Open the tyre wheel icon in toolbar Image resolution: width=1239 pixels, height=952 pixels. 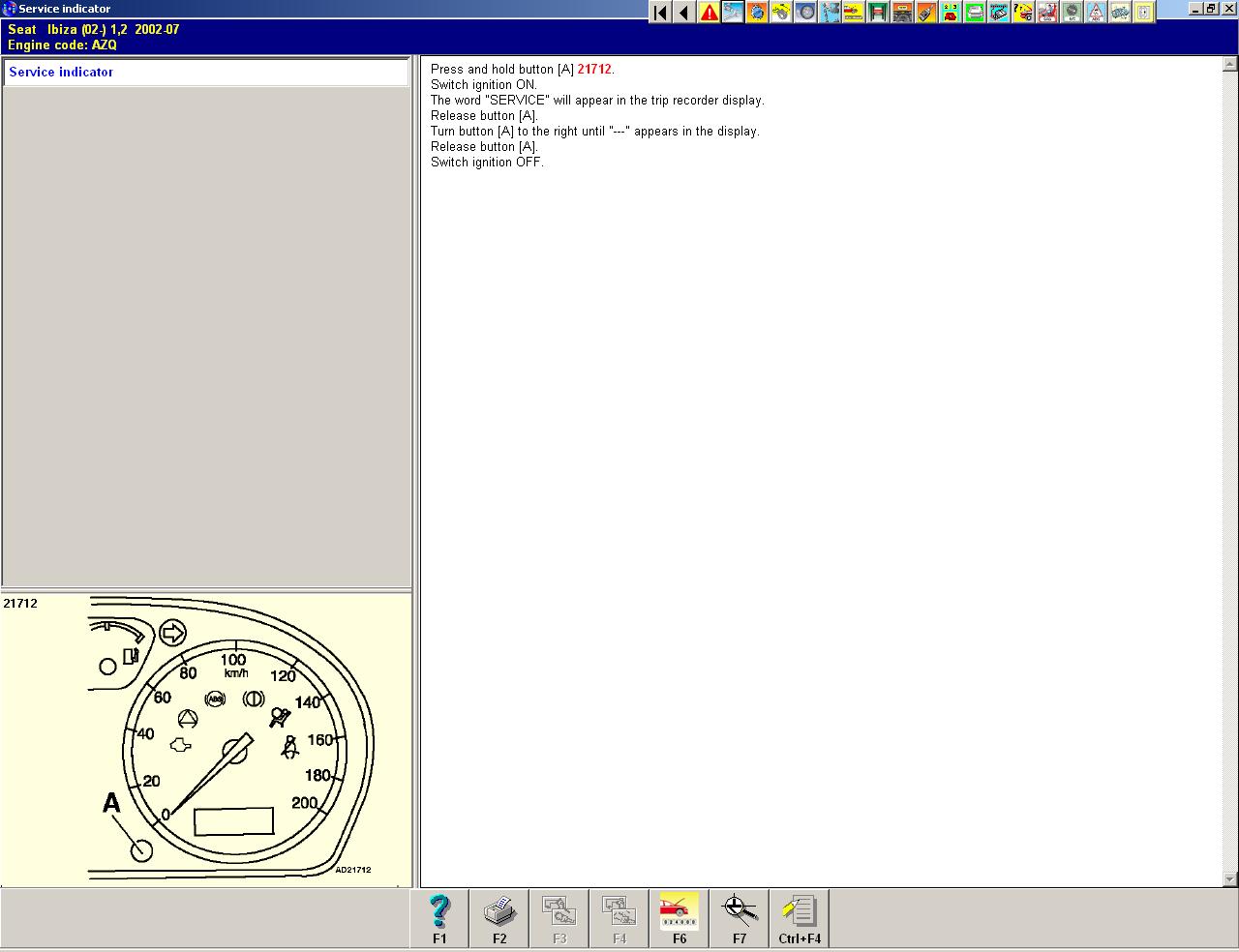(805, 12)
